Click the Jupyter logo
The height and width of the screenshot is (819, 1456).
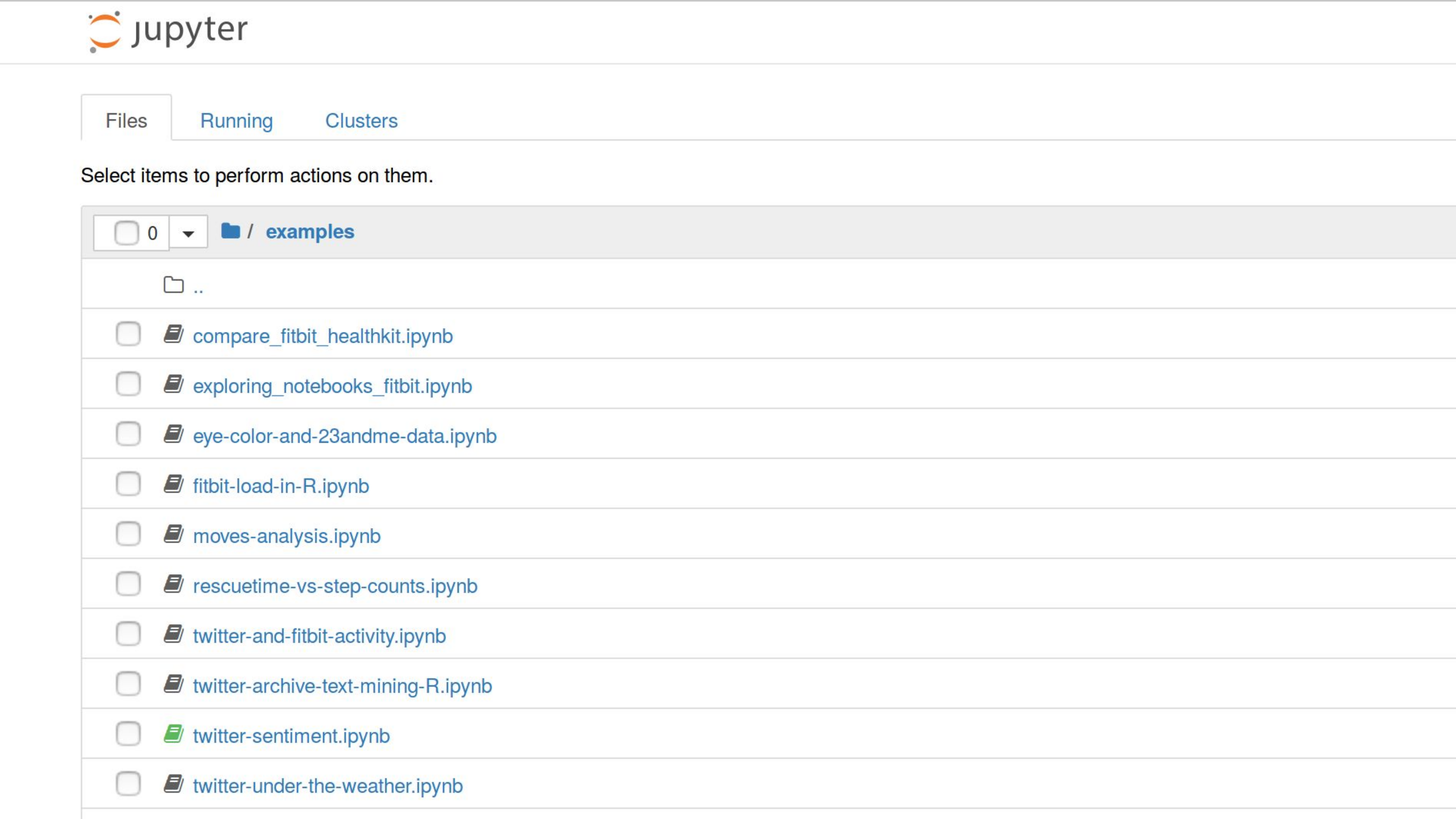point(168,31)
